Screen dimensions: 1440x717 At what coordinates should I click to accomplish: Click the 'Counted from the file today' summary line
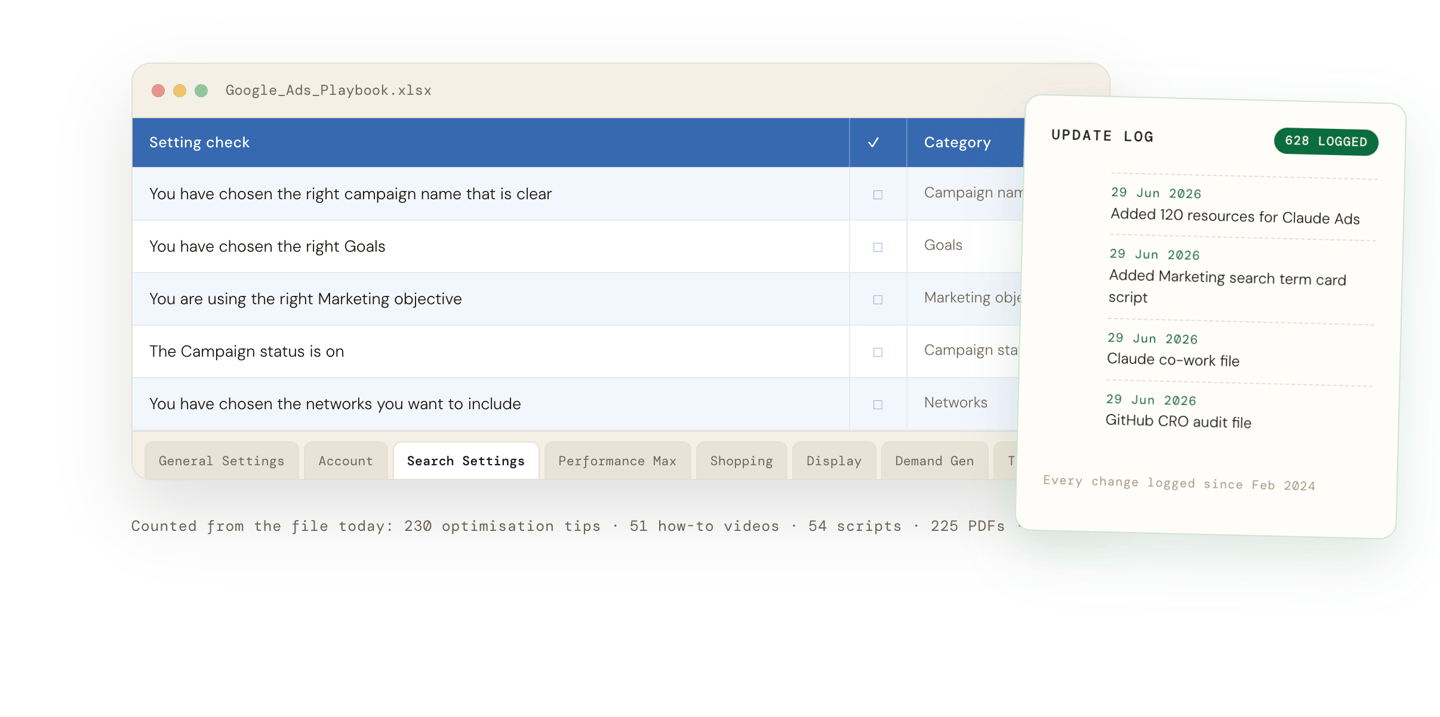(573, 526)
